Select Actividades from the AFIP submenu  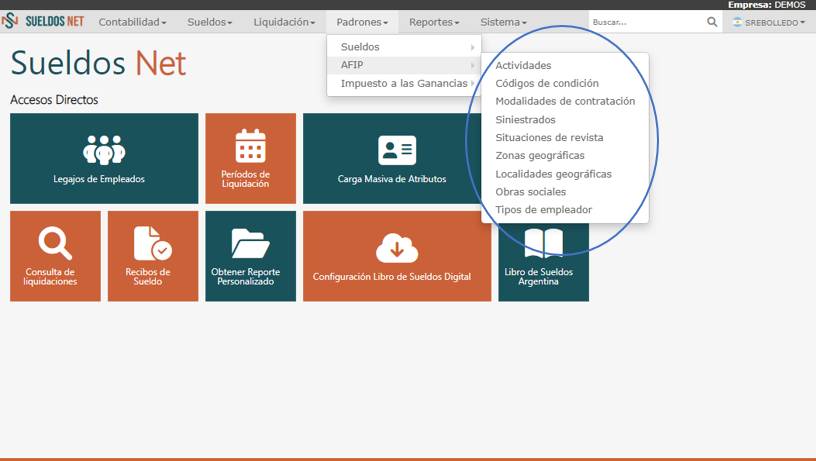[523, 65]
